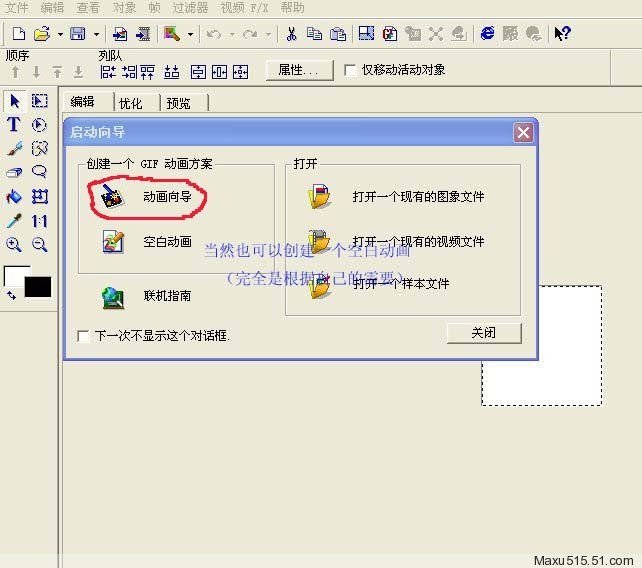
Task: Open the 过滤器 filter menu
Action: tap(190, 8)
